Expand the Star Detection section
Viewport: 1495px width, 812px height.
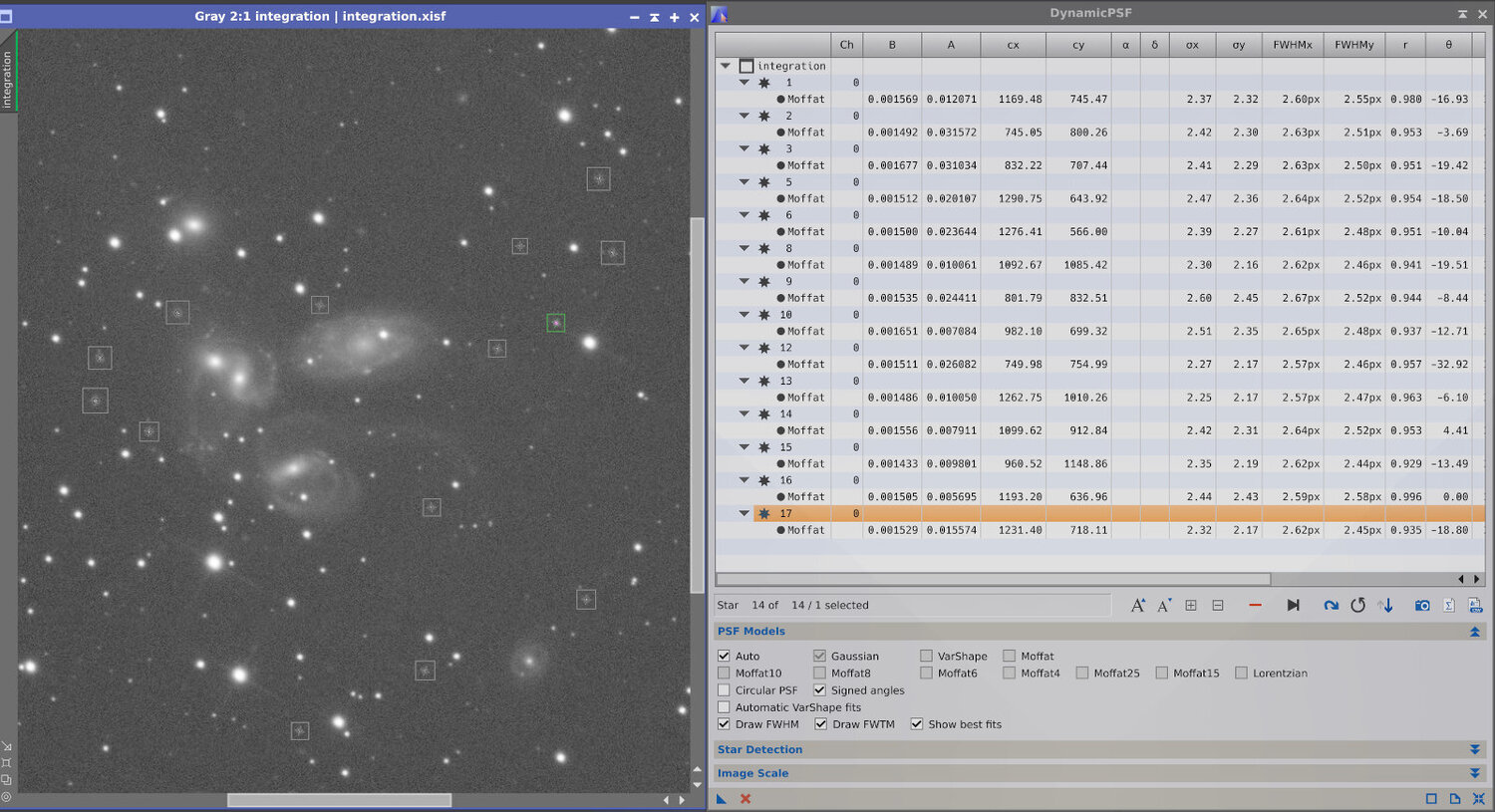(1474, 750)
